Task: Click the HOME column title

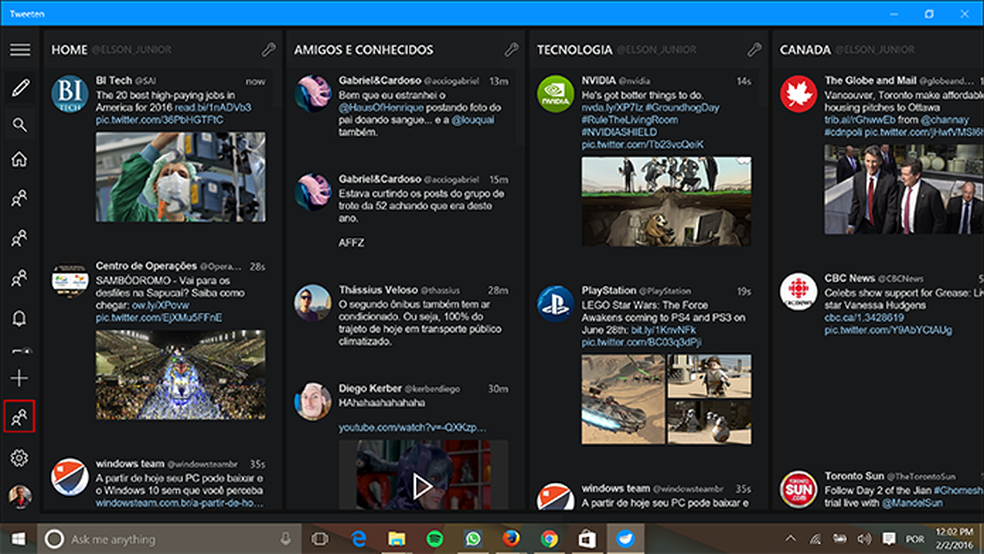Action: pyautogui.click(x=69, y=50)
